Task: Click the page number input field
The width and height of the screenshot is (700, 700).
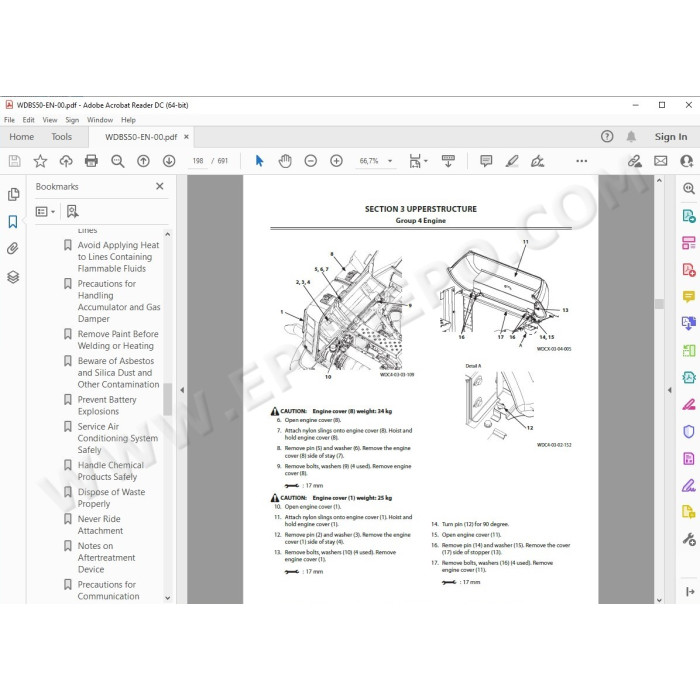Action: tap(198, 161)
